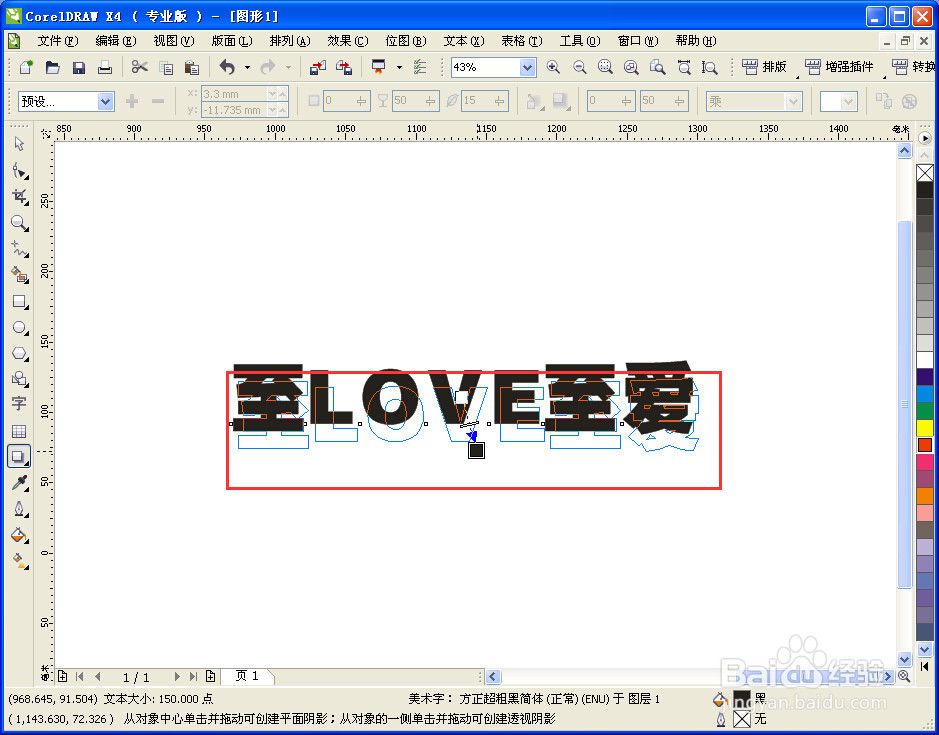Activate the Zoom tool in the toolbox
Screen dimensions: 939x735
(x=20, y=224)
